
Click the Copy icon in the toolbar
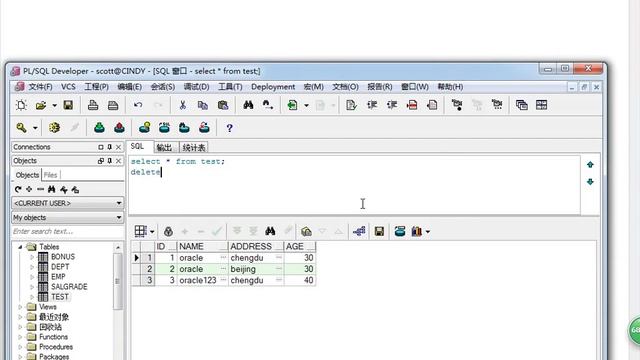202,105
